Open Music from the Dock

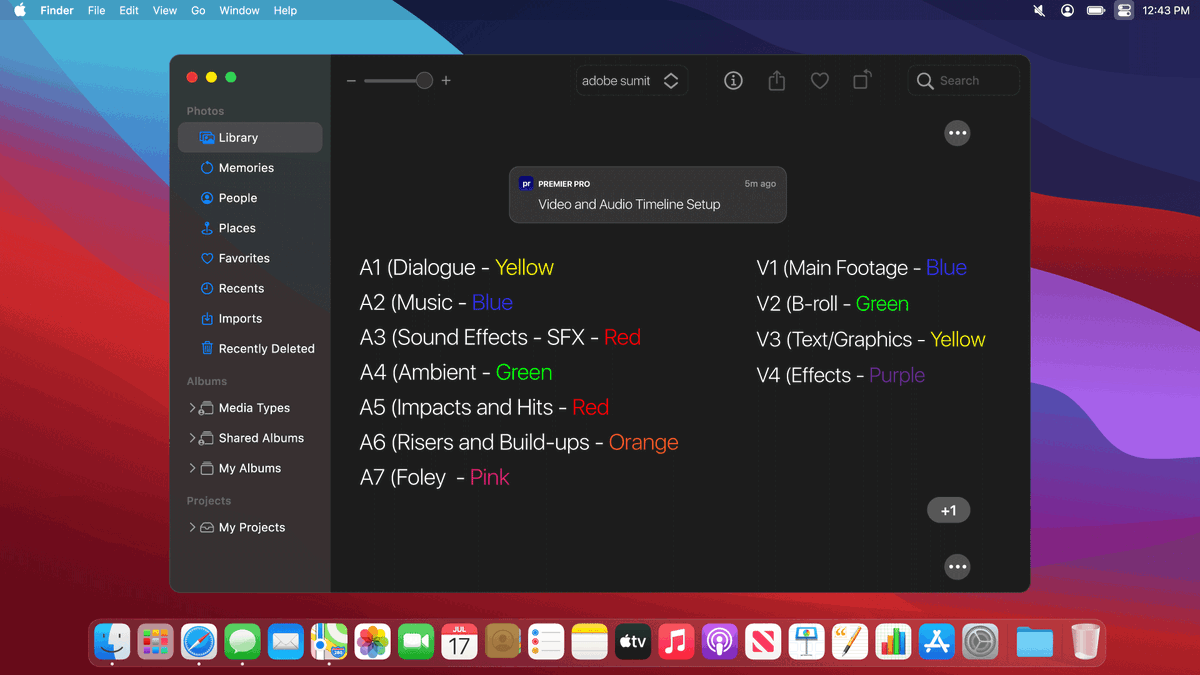pos(677,642)
